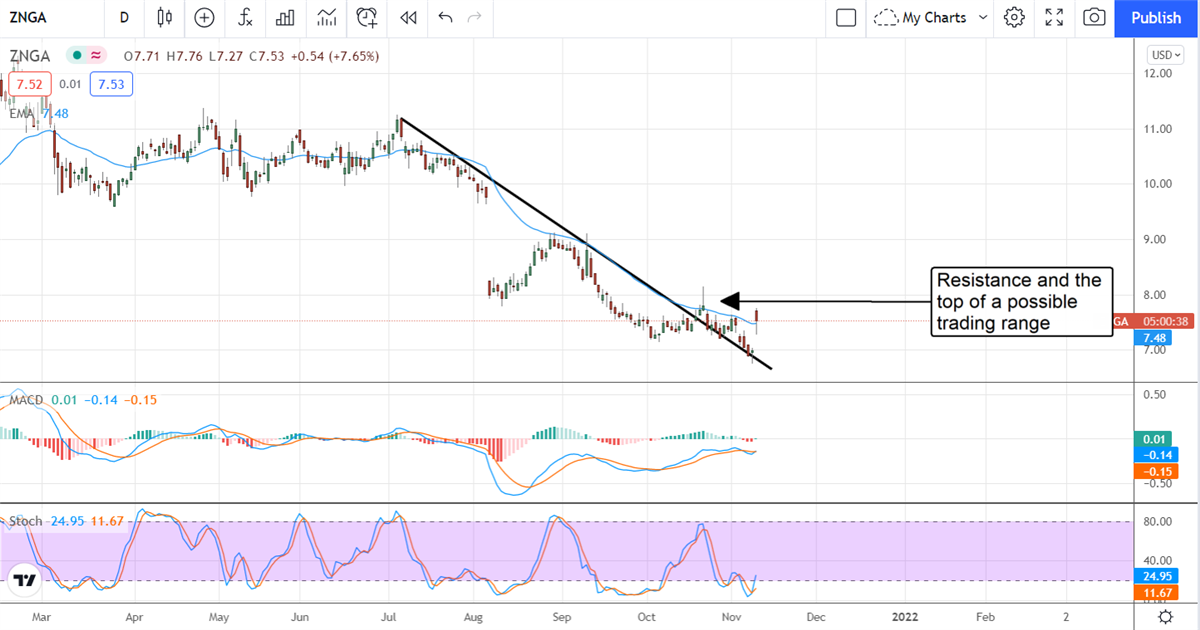Start bar replay with the rewind icon
This screenshot has width=1200, height=630.
point(407,18)
